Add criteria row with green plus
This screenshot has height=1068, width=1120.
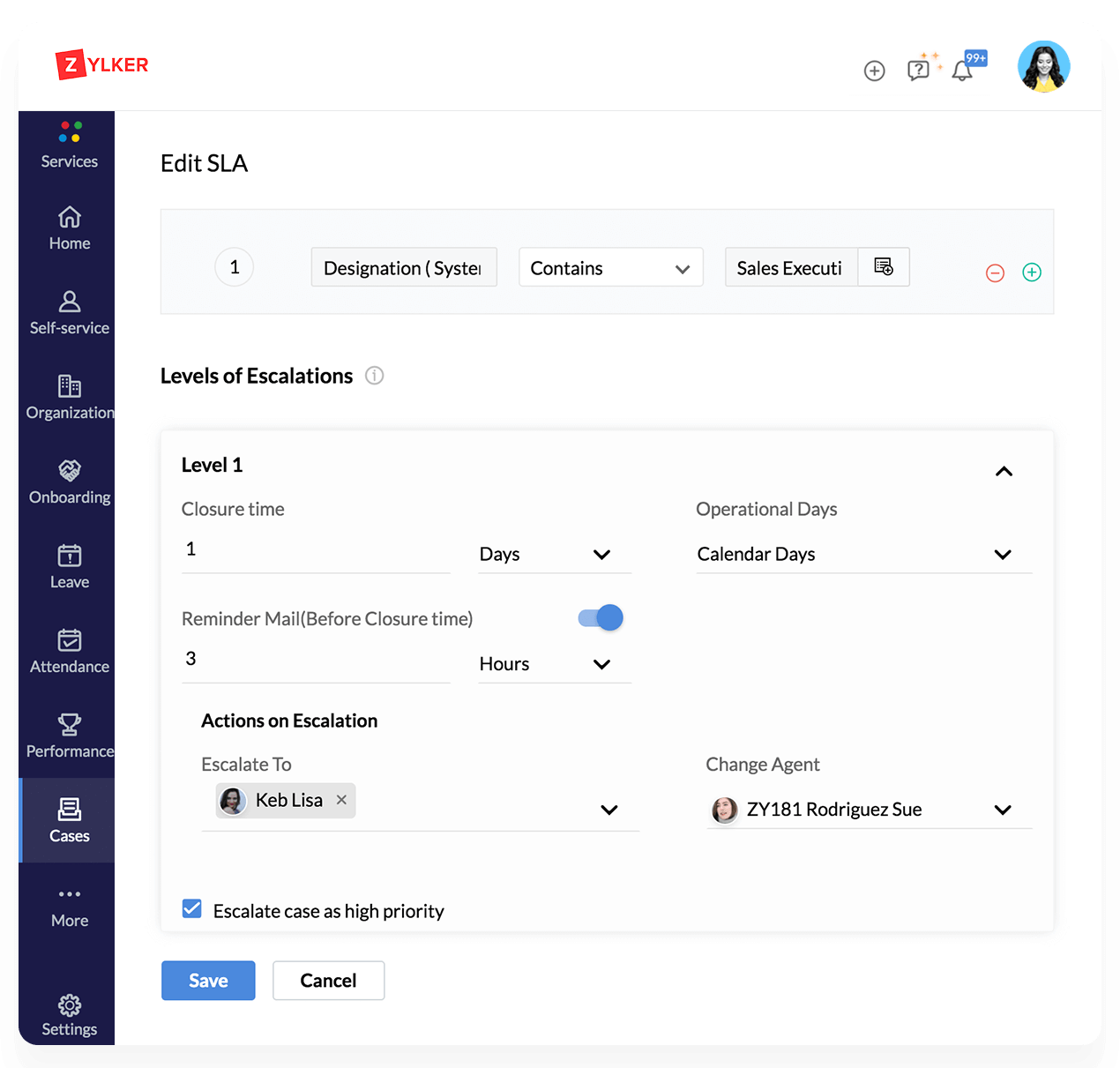tap(1032, 272)
